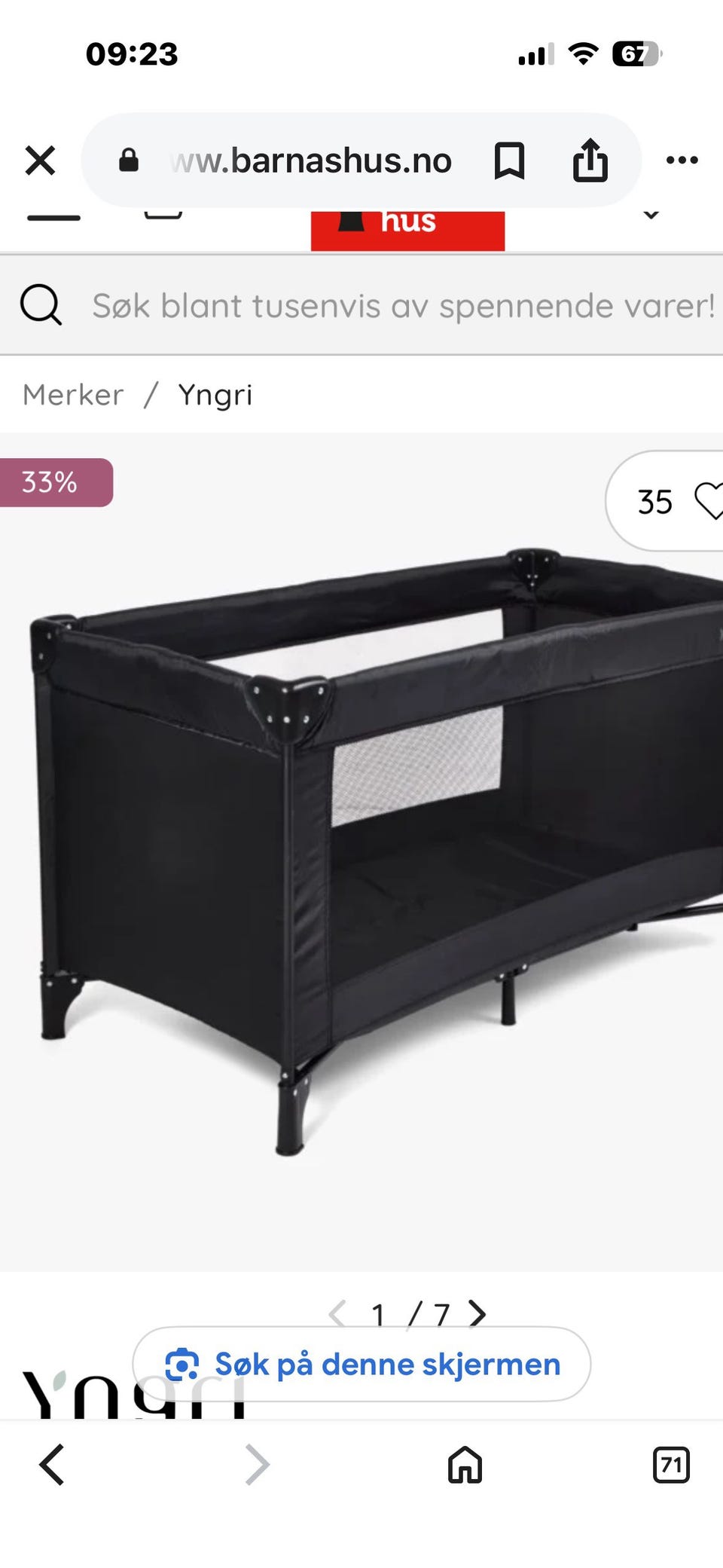723x1568 pixels.
Task: Tap the lock icon in address bar
Action: point(129,160)
